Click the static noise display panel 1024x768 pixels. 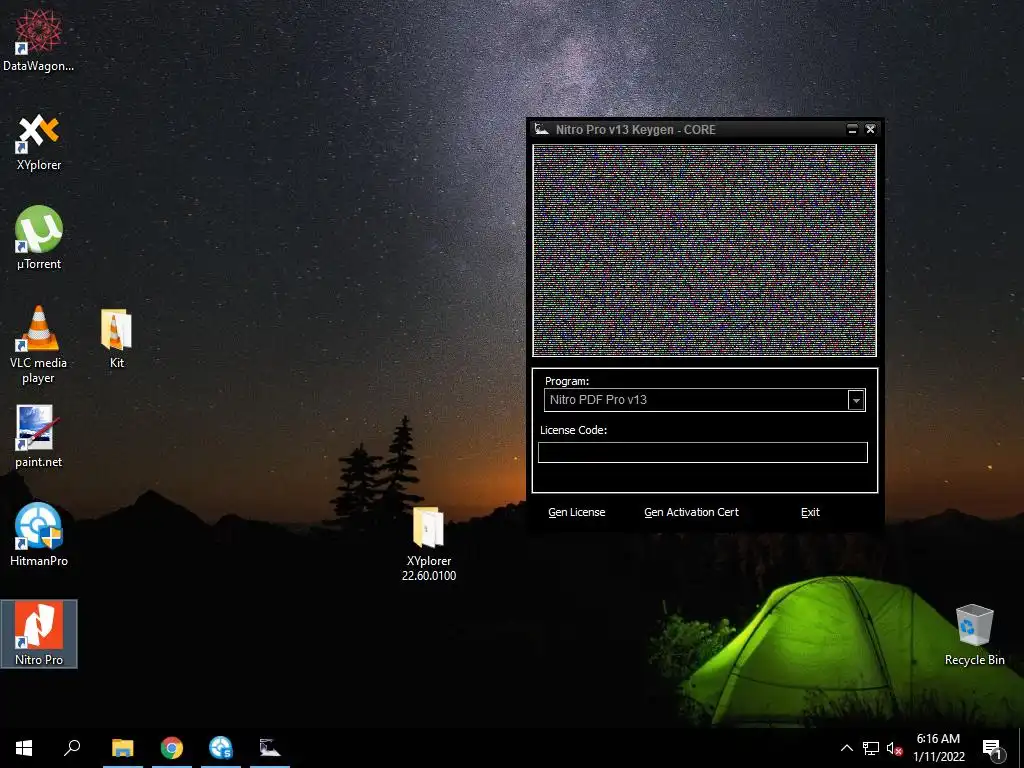[705, 250]
